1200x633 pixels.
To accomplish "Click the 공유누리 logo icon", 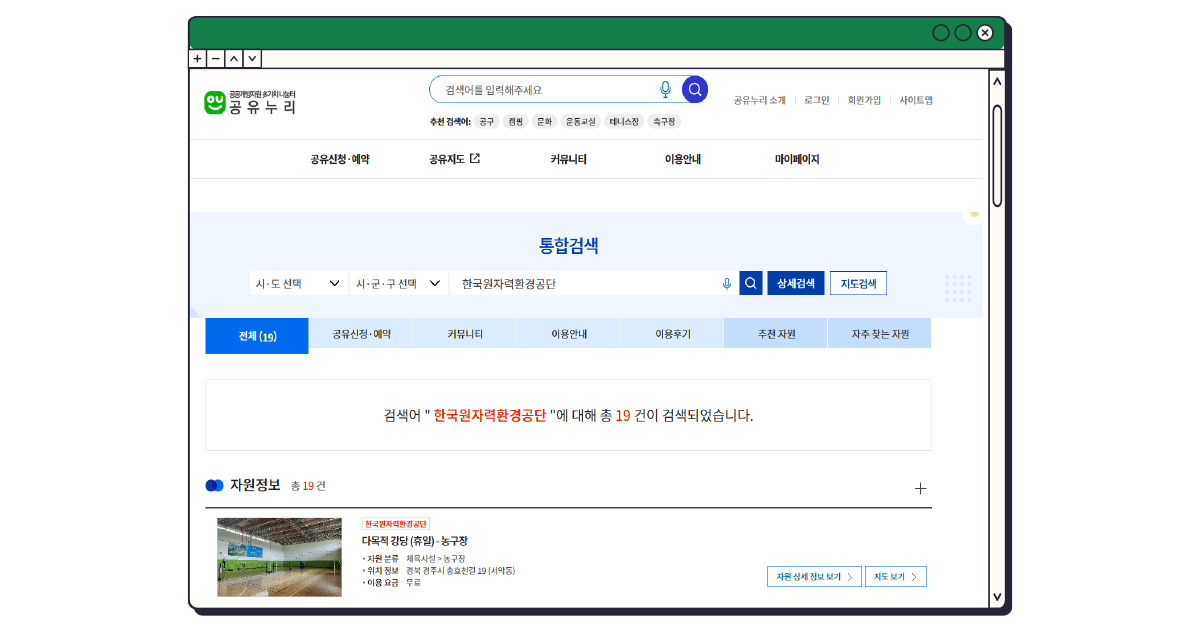I will pos(215,103).
